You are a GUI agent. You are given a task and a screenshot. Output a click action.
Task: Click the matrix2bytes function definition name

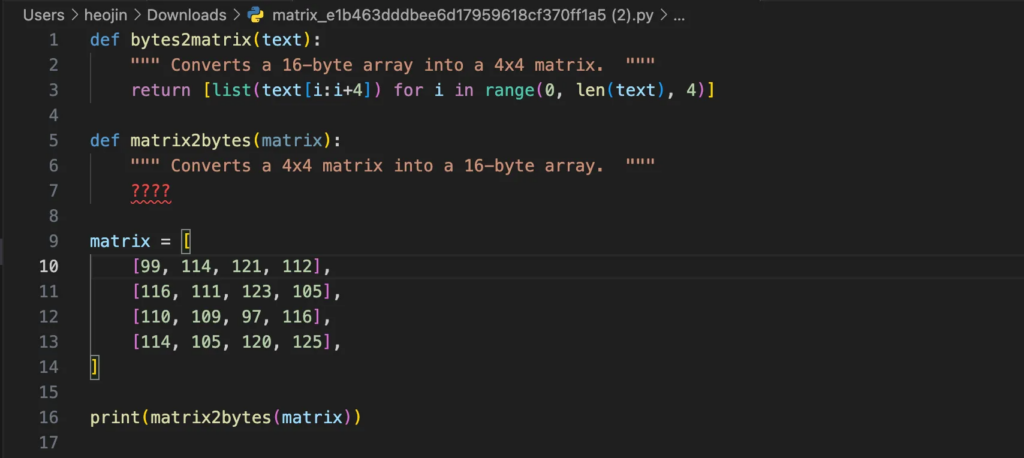(x=191, y=140)
